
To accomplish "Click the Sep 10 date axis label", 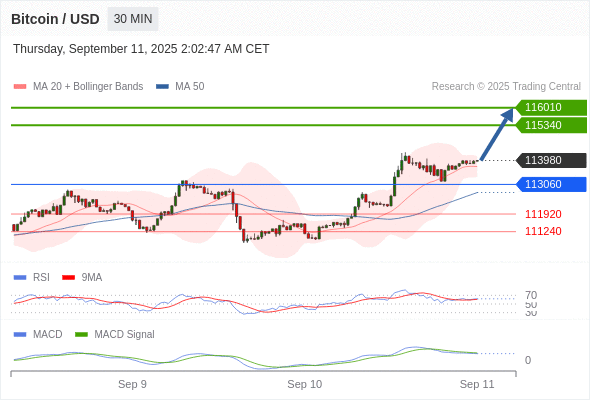I will 304,384.
